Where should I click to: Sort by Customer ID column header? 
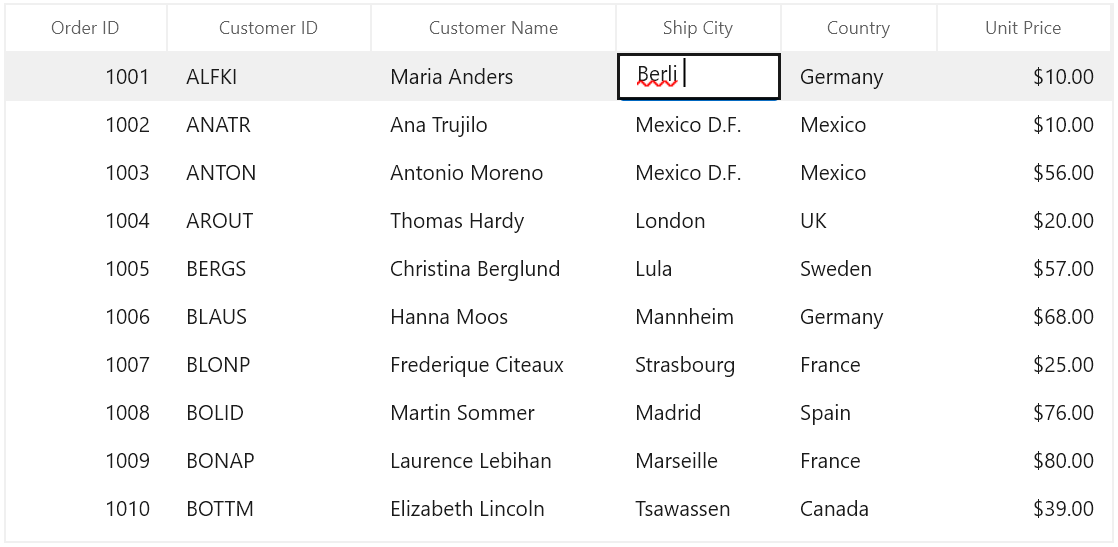coord(268,28)
